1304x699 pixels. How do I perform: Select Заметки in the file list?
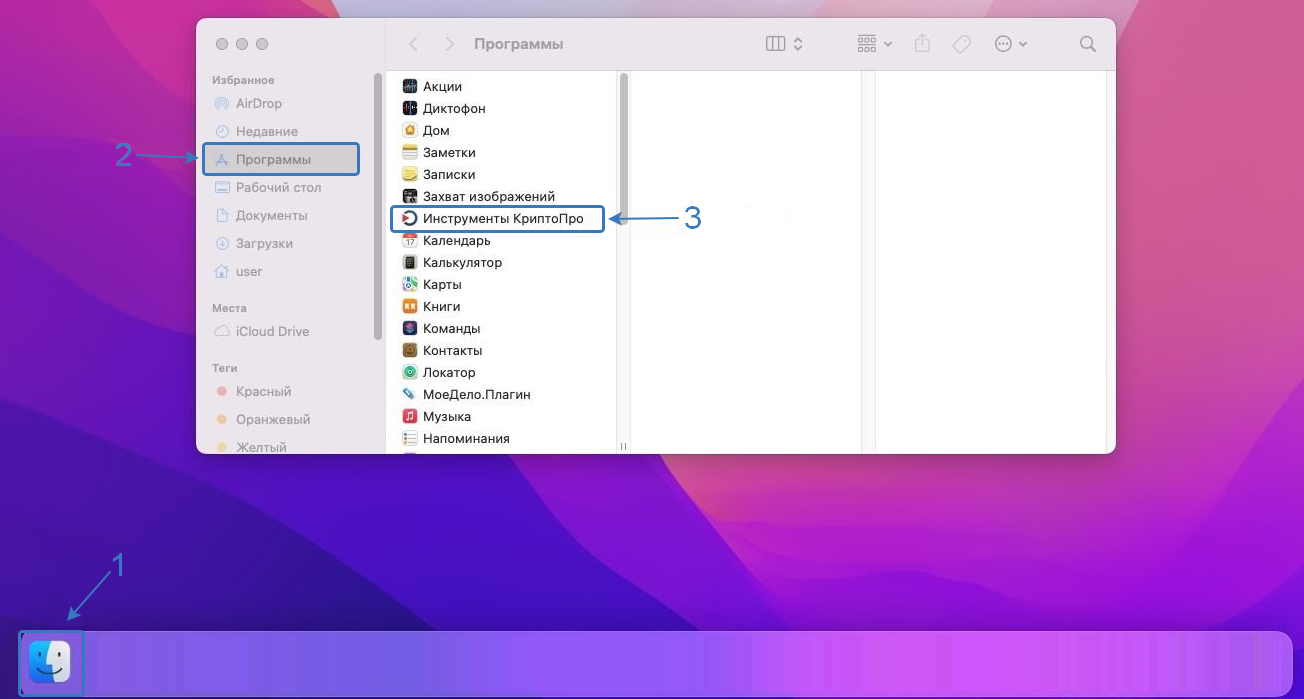pos(449,152)
